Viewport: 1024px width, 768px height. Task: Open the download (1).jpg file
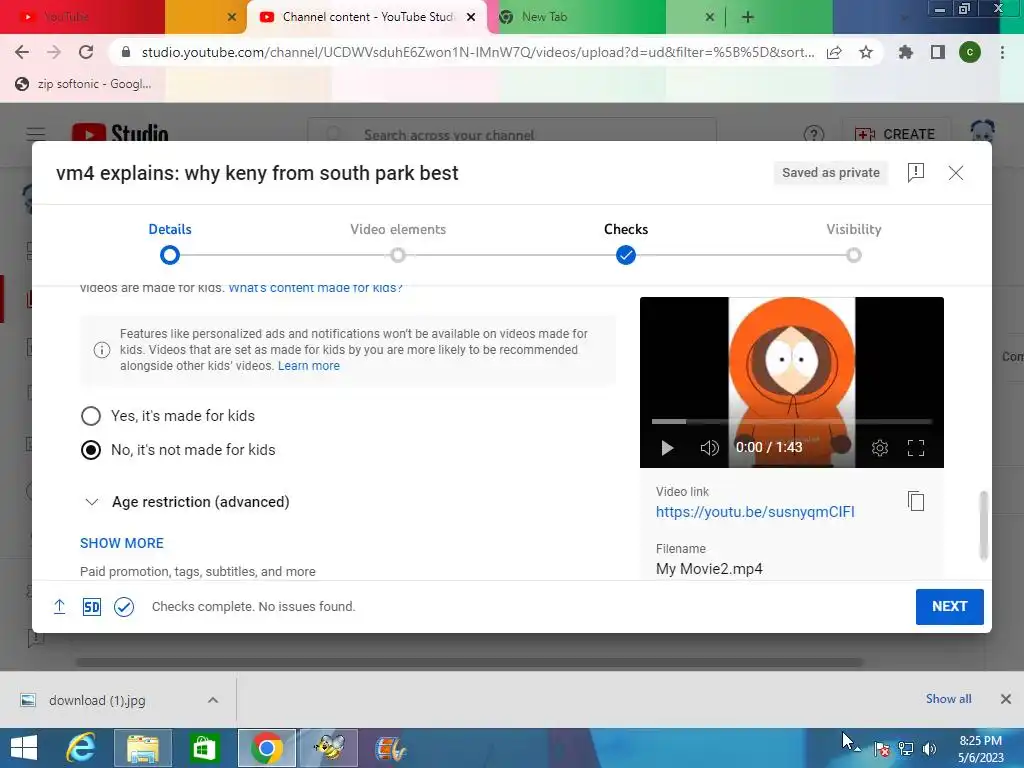tap(98, 700)
